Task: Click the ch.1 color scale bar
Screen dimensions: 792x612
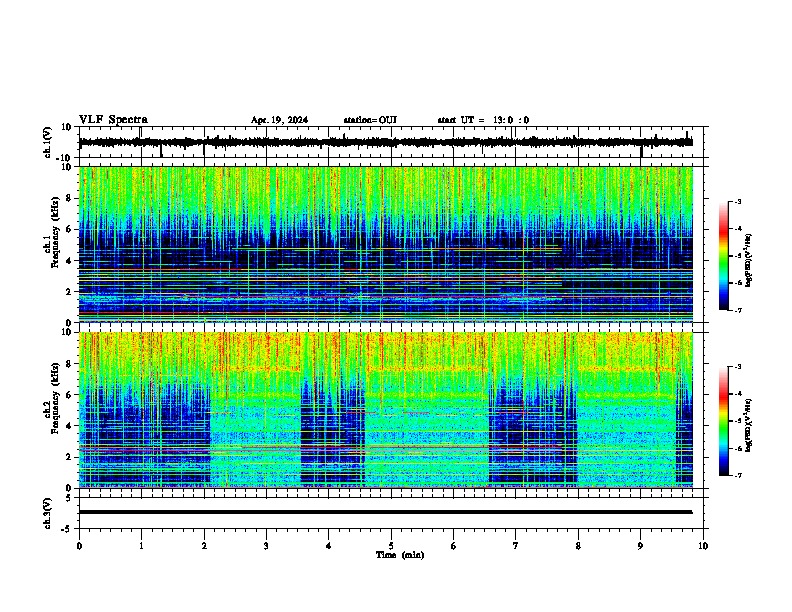Action: pos(723,256)
